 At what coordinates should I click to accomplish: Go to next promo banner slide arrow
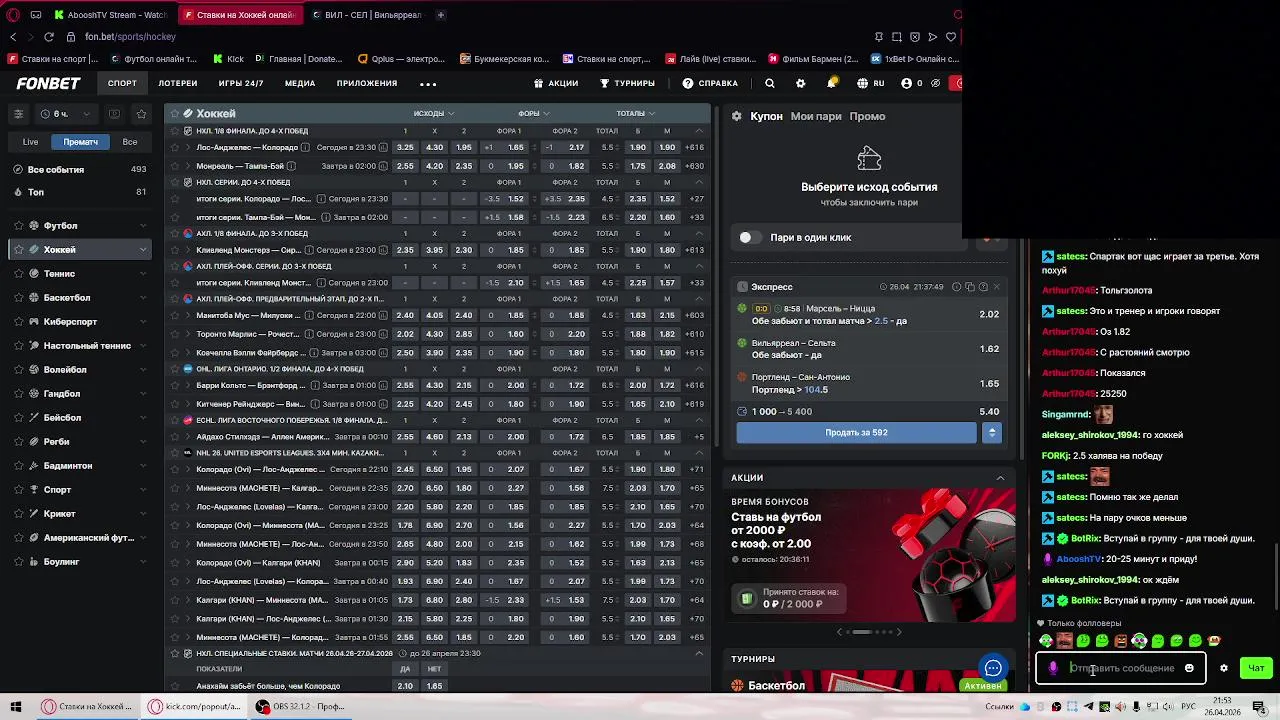pyautogui.click(x=898, y=632)
